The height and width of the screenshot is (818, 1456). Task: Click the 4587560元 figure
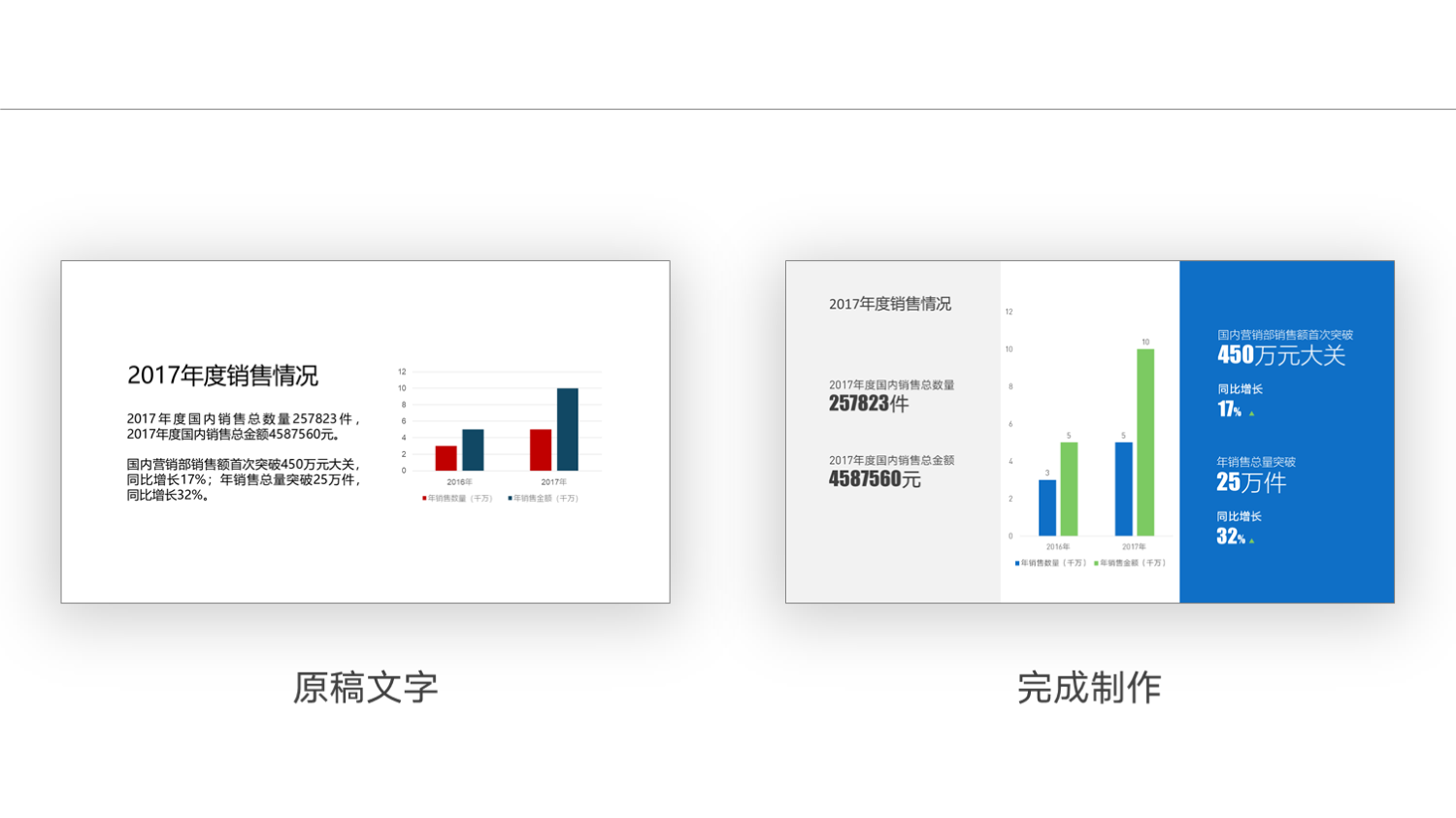click(x=875, y=479)
